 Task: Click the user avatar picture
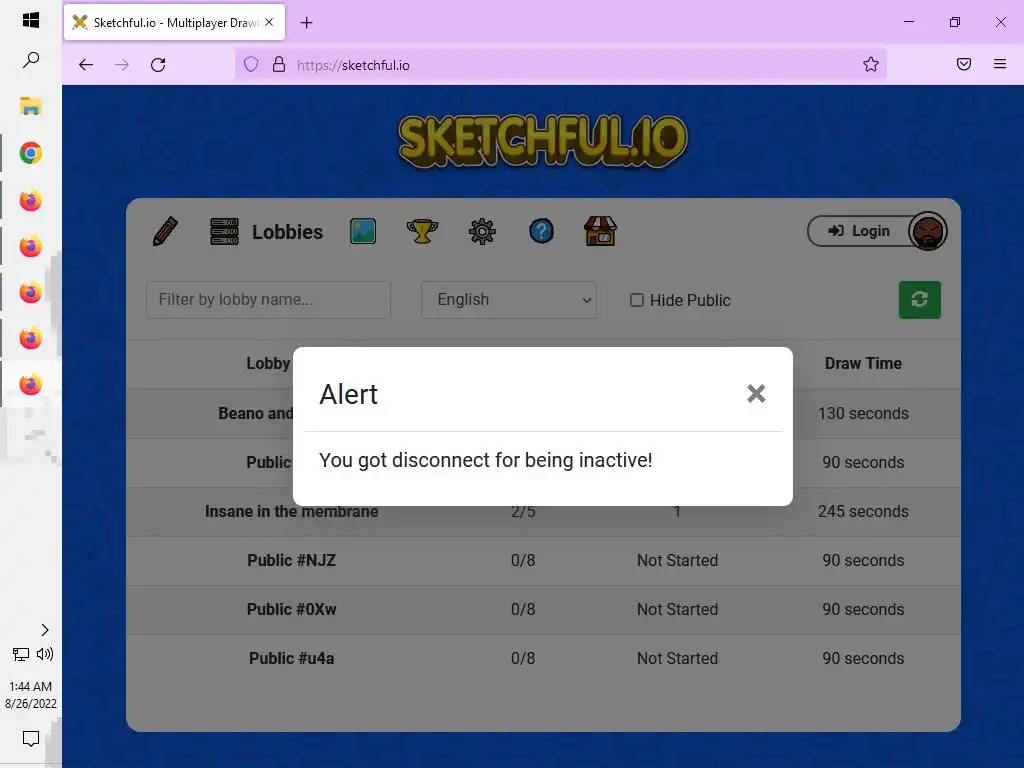coord(927,231)
